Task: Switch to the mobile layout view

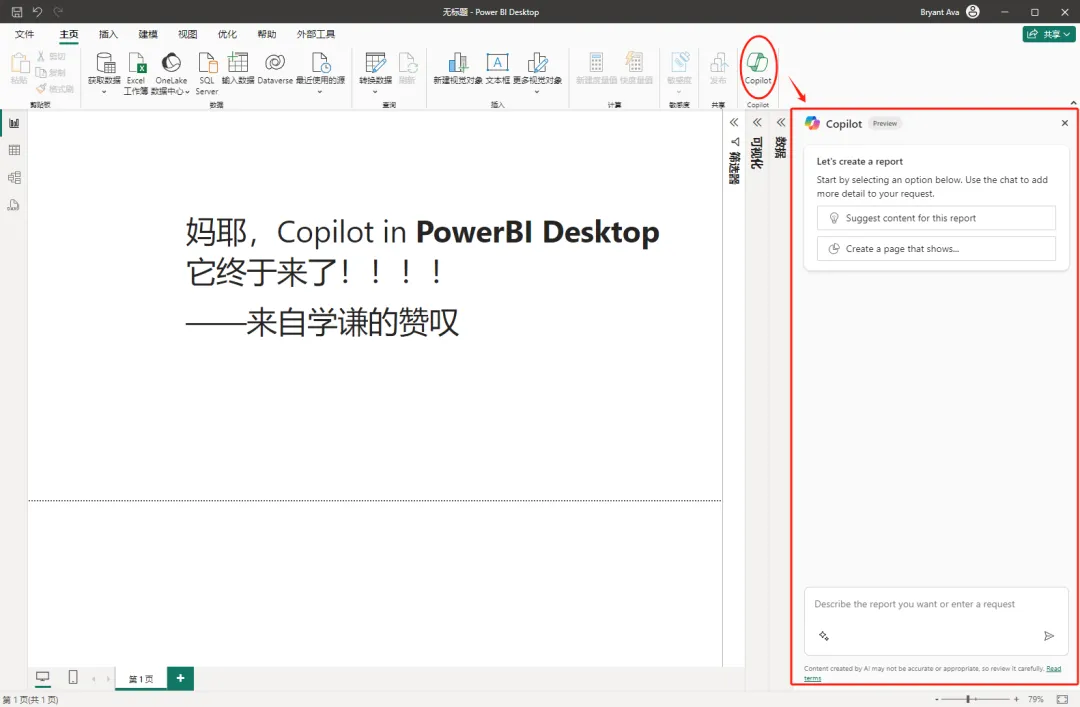Action: coord(73,677)
